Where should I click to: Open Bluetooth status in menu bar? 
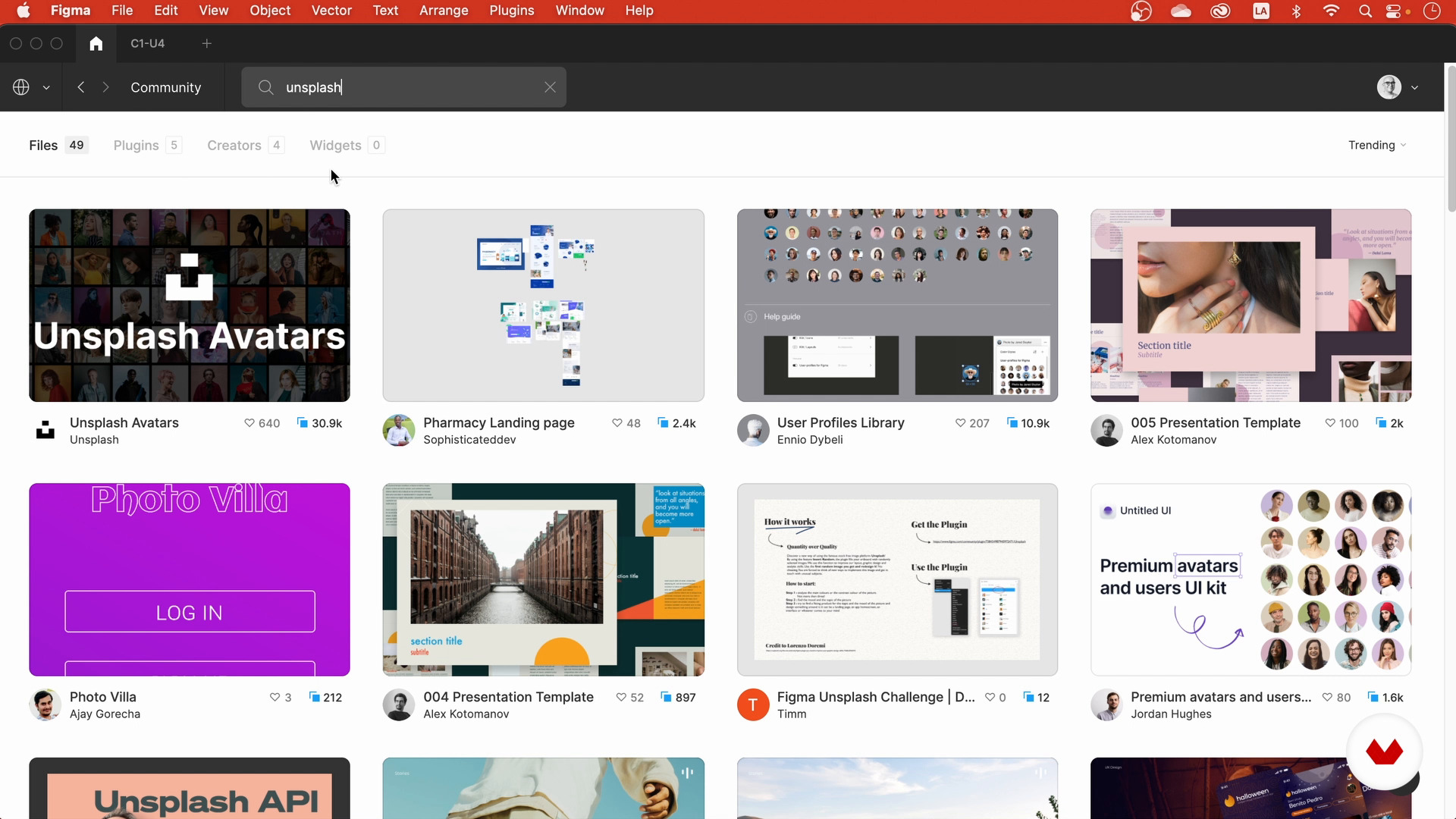point(1296,11)
